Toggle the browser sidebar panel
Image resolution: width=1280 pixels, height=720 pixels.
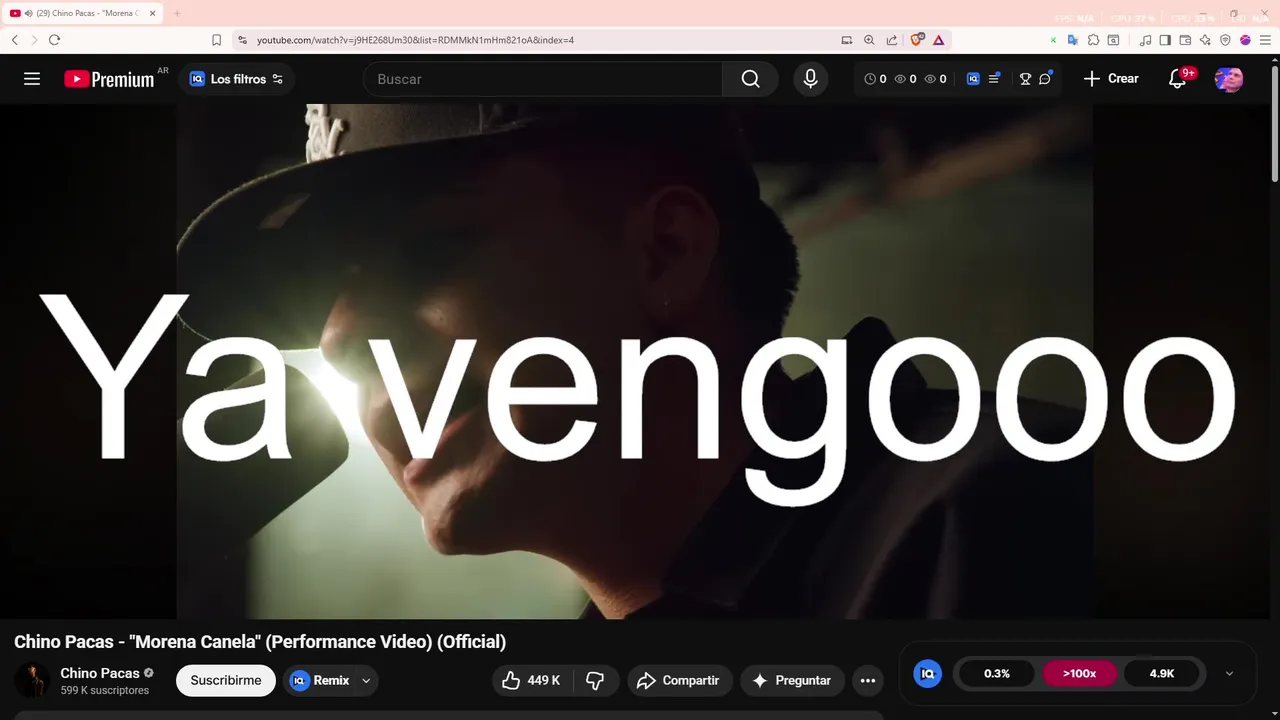tap(1165, 40)
